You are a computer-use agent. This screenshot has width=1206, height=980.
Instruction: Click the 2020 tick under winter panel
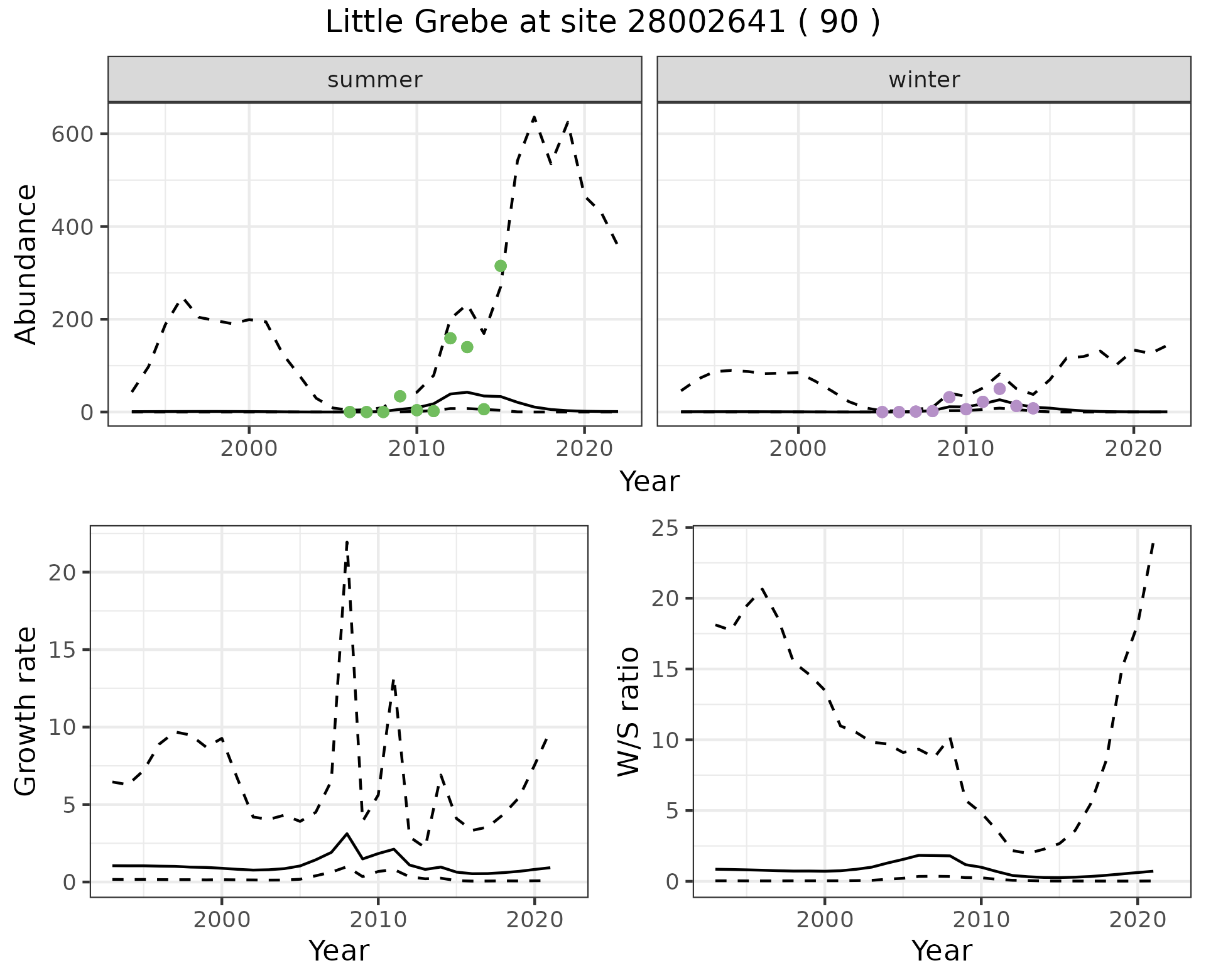pyautogui.click(x=1133, y=449)
